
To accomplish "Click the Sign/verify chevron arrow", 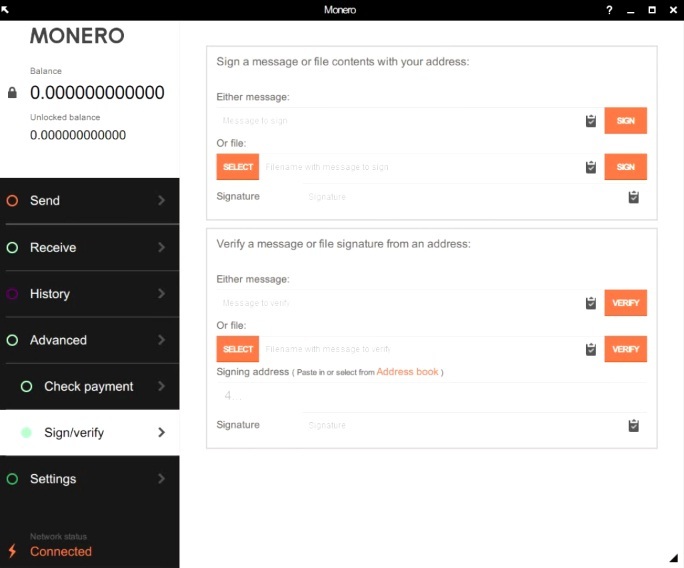I will [161, 432].
